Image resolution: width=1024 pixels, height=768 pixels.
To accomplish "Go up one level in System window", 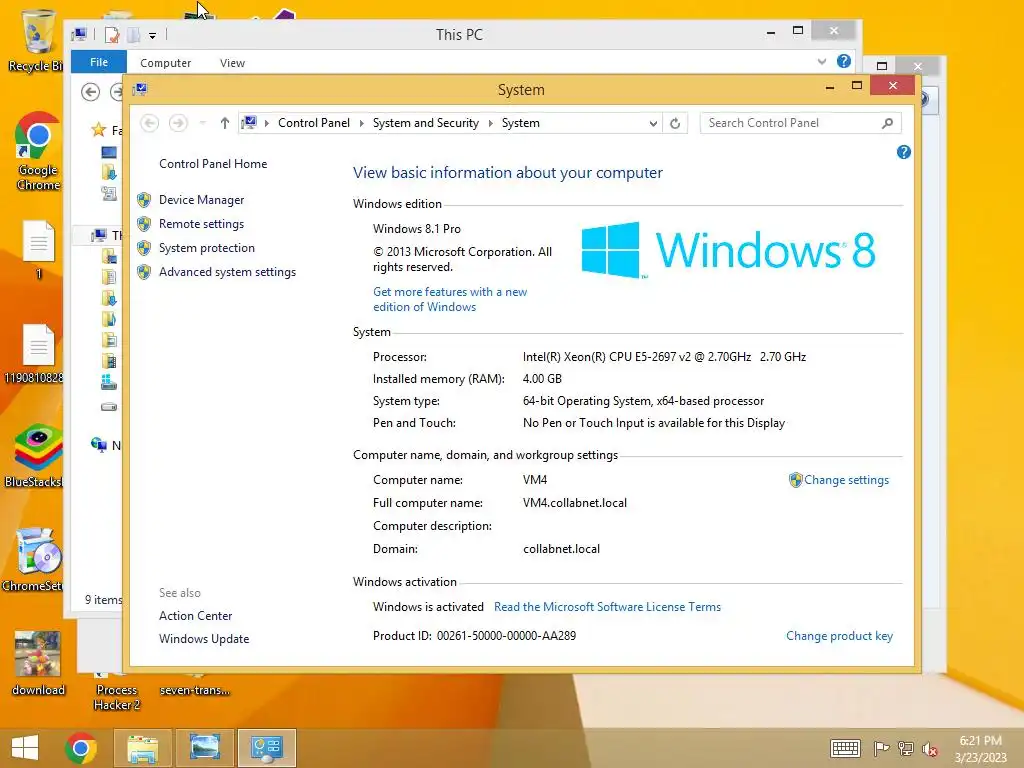I will click(x=225, y=123).
